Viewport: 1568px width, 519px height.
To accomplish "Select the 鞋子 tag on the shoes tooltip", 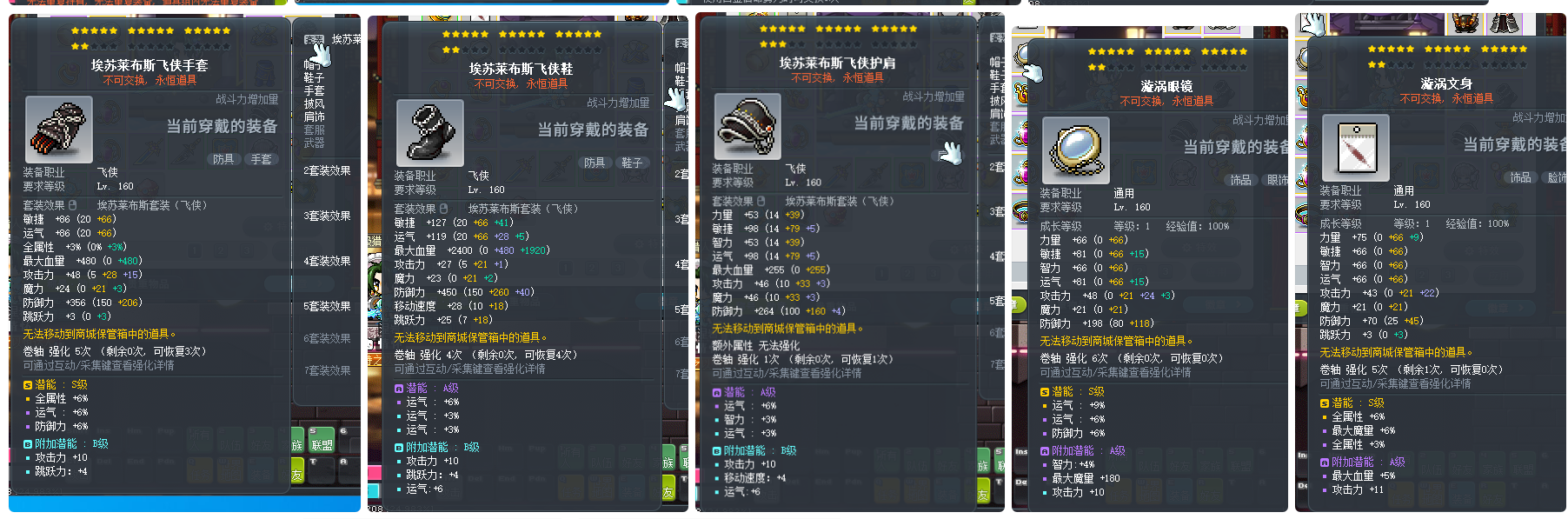I will pyautogui.click(x=632, y=163).
